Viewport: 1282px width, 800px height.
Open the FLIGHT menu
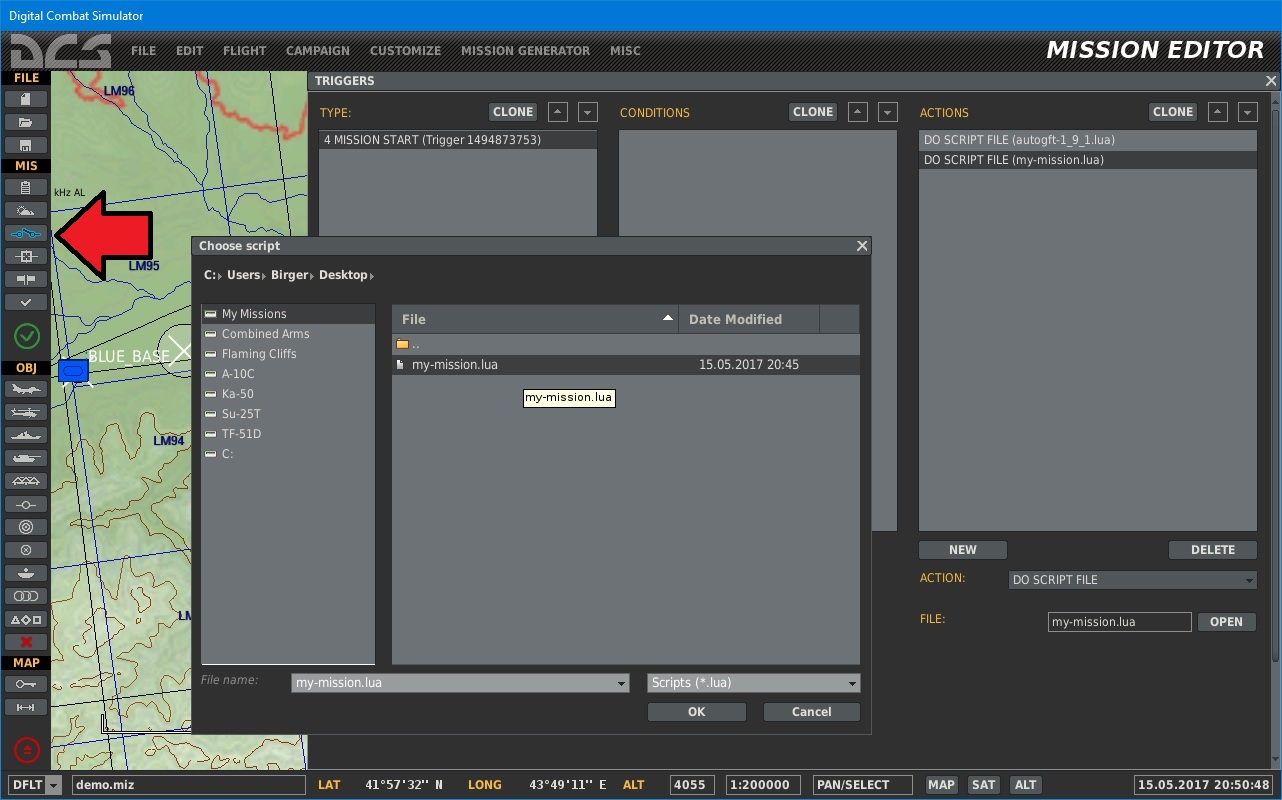click(244, 51)
